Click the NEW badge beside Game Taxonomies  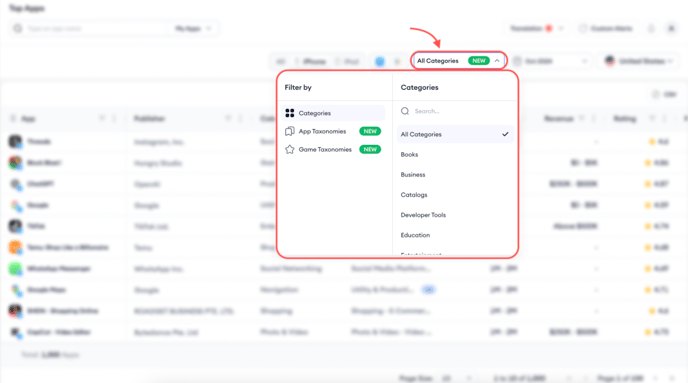tap(370, 150)
